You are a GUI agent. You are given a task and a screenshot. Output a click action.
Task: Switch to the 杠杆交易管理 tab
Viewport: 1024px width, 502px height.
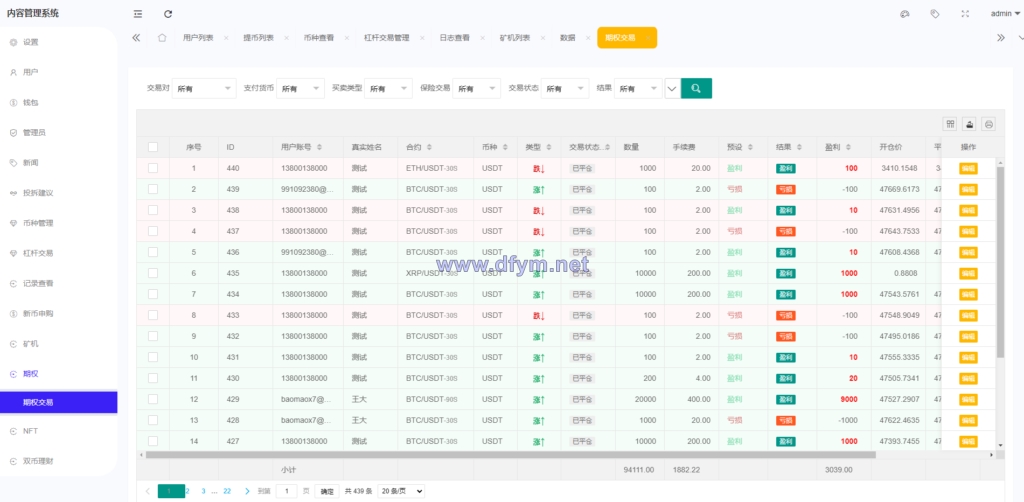[387, 38]
